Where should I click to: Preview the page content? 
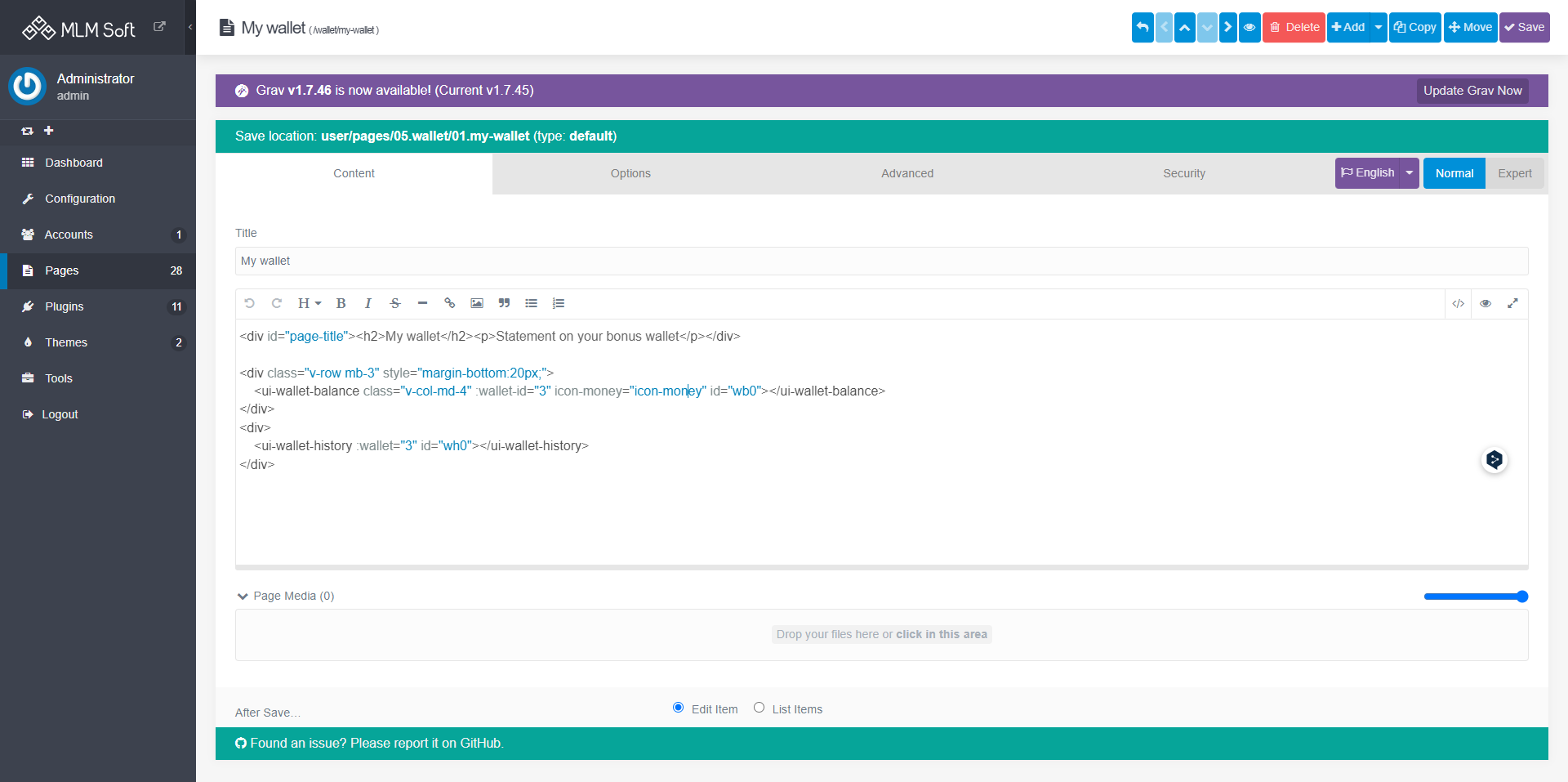(1486, 303)
